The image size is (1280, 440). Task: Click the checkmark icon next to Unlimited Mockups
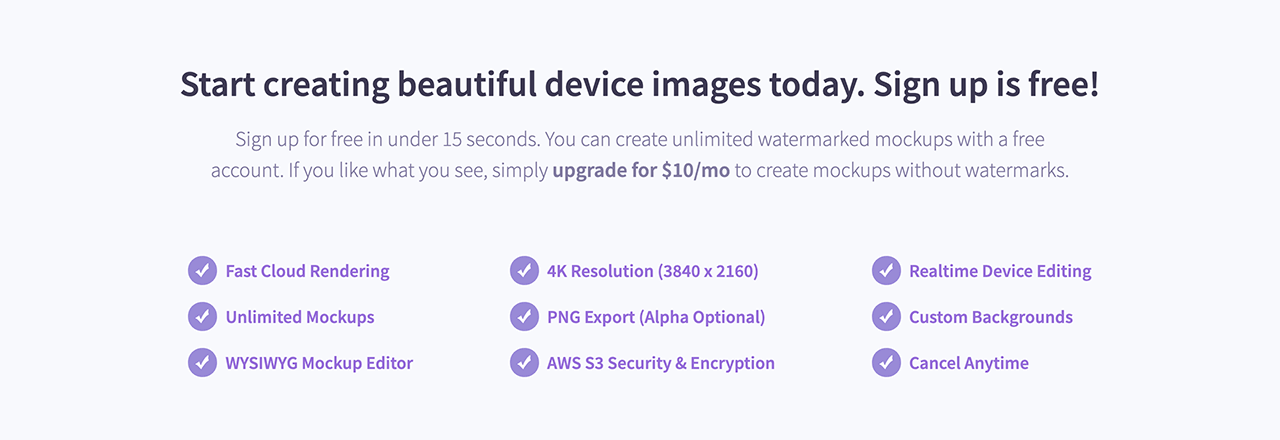pyautogui.click(x=202, y=317)
